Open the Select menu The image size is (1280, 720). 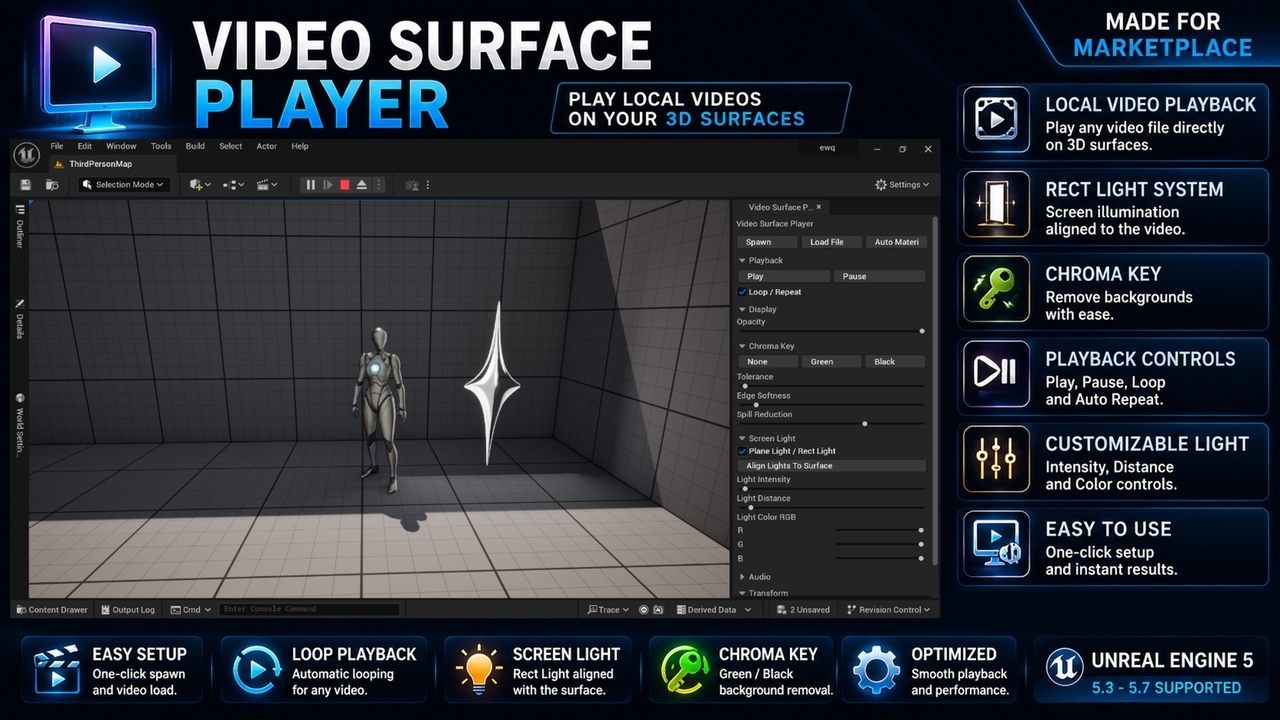(231, 146)
